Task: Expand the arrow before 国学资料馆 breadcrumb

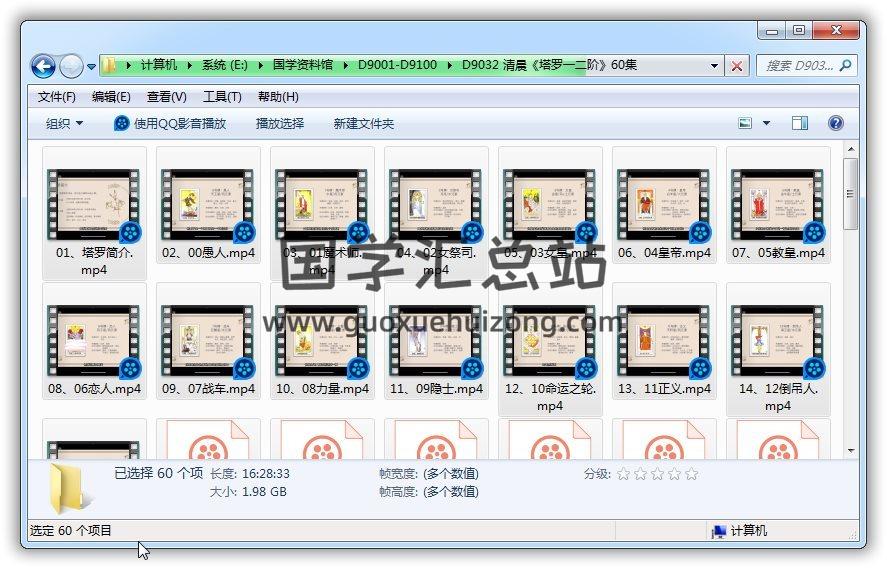Action: [261, 66]
